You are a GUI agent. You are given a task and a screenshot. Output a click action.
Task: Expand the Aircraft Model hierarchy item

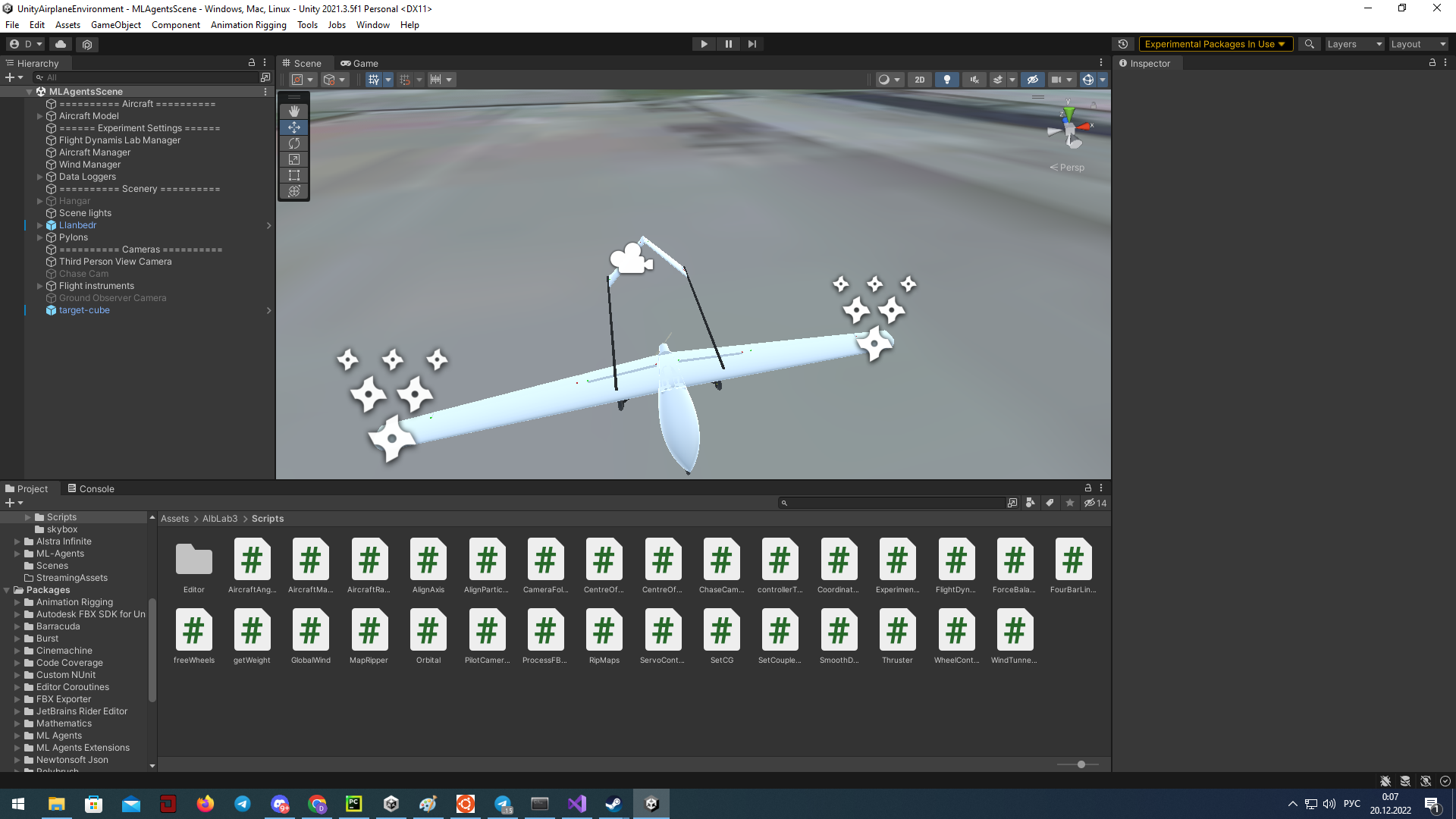click(40, 116)
